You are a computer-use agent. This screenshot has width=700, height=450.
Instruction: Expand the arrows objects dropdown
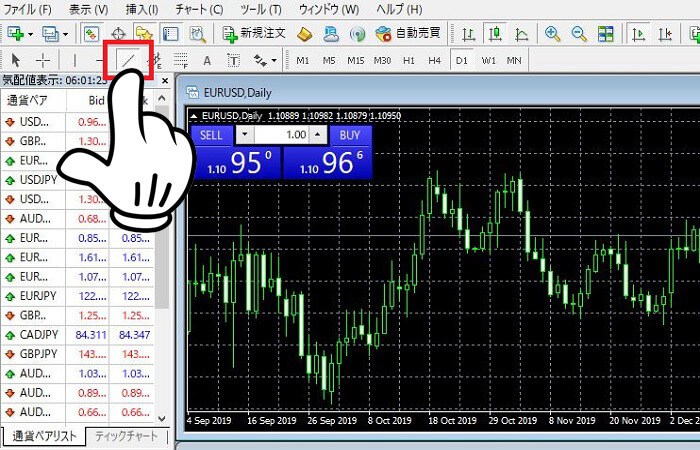coord(274,60)
